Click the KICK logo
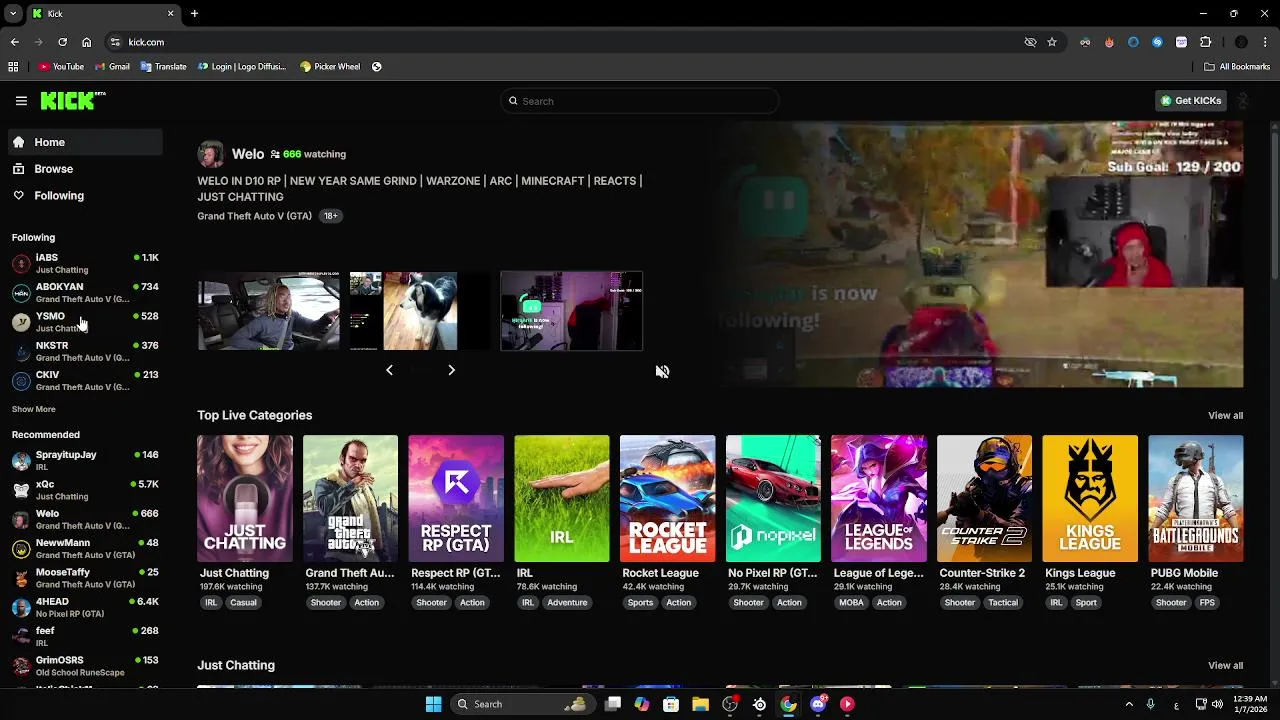Screen dimensions: 1280x720 pyautogui.click(x=72, y=100)
